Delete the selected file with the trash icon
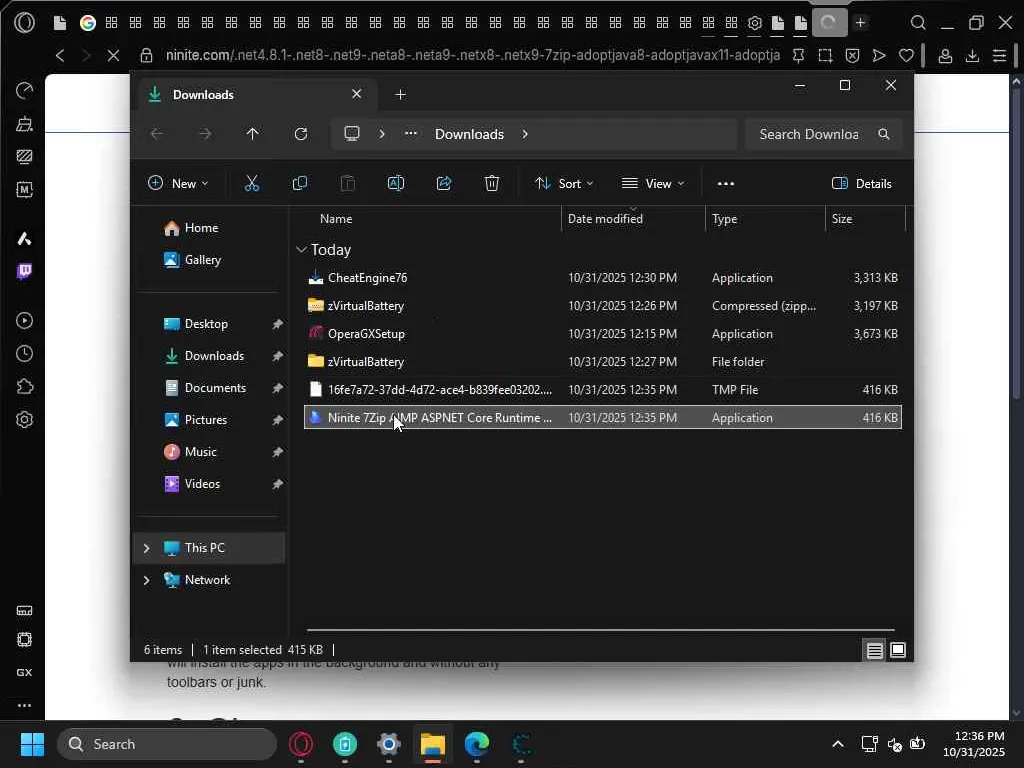 492,184
